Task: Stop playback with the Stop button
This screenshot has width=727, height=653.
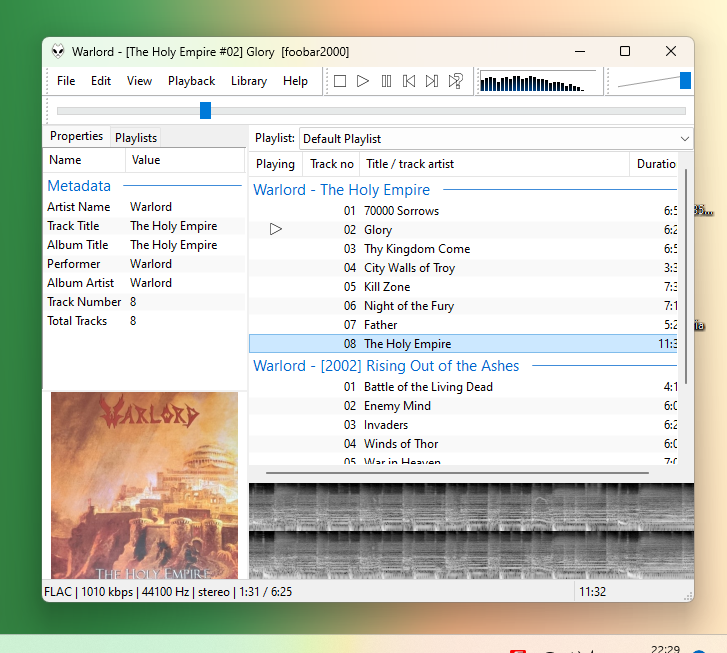Action: (x=340, y=81)
